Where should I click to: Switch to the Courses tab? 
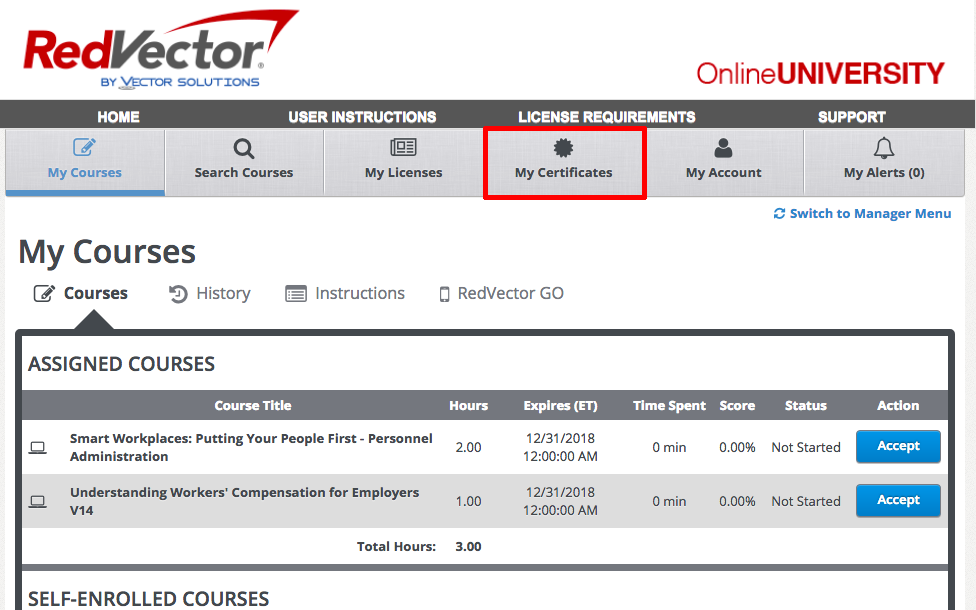(x=93, y=292)
